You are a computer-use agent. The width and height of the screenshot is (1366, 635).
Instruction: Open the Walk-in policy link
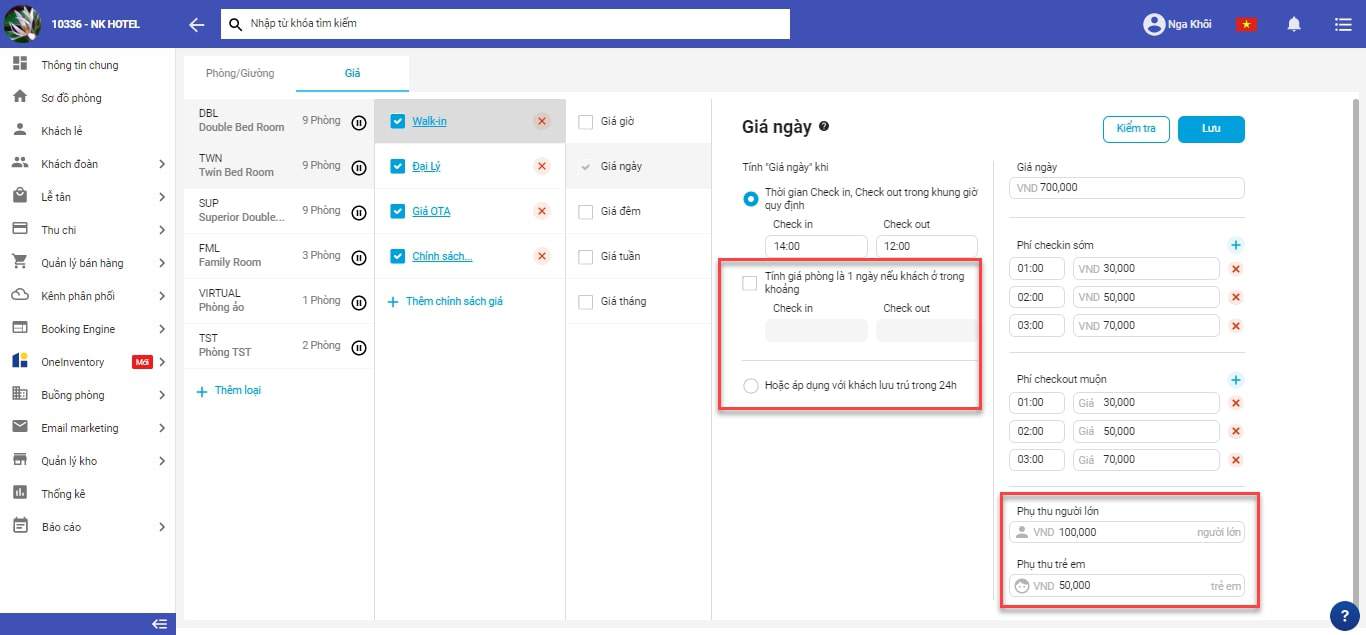coord(429,121)
